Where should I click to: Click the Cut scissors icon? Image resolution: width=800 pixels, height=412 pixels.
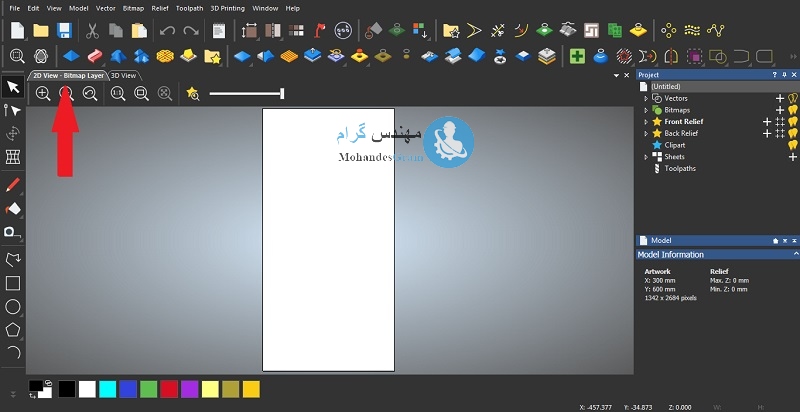point(92,31)
